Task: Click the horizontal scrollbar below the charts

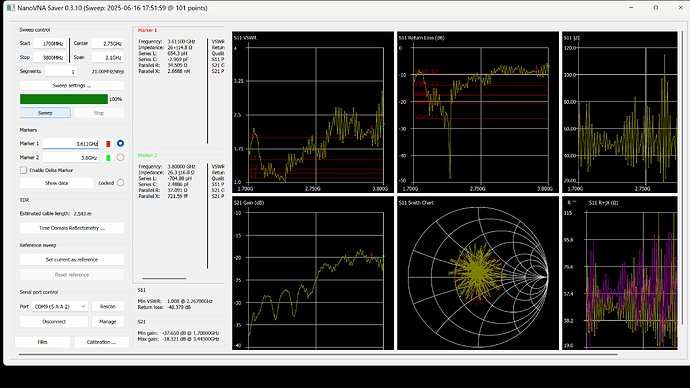Action: click(318, 354)
